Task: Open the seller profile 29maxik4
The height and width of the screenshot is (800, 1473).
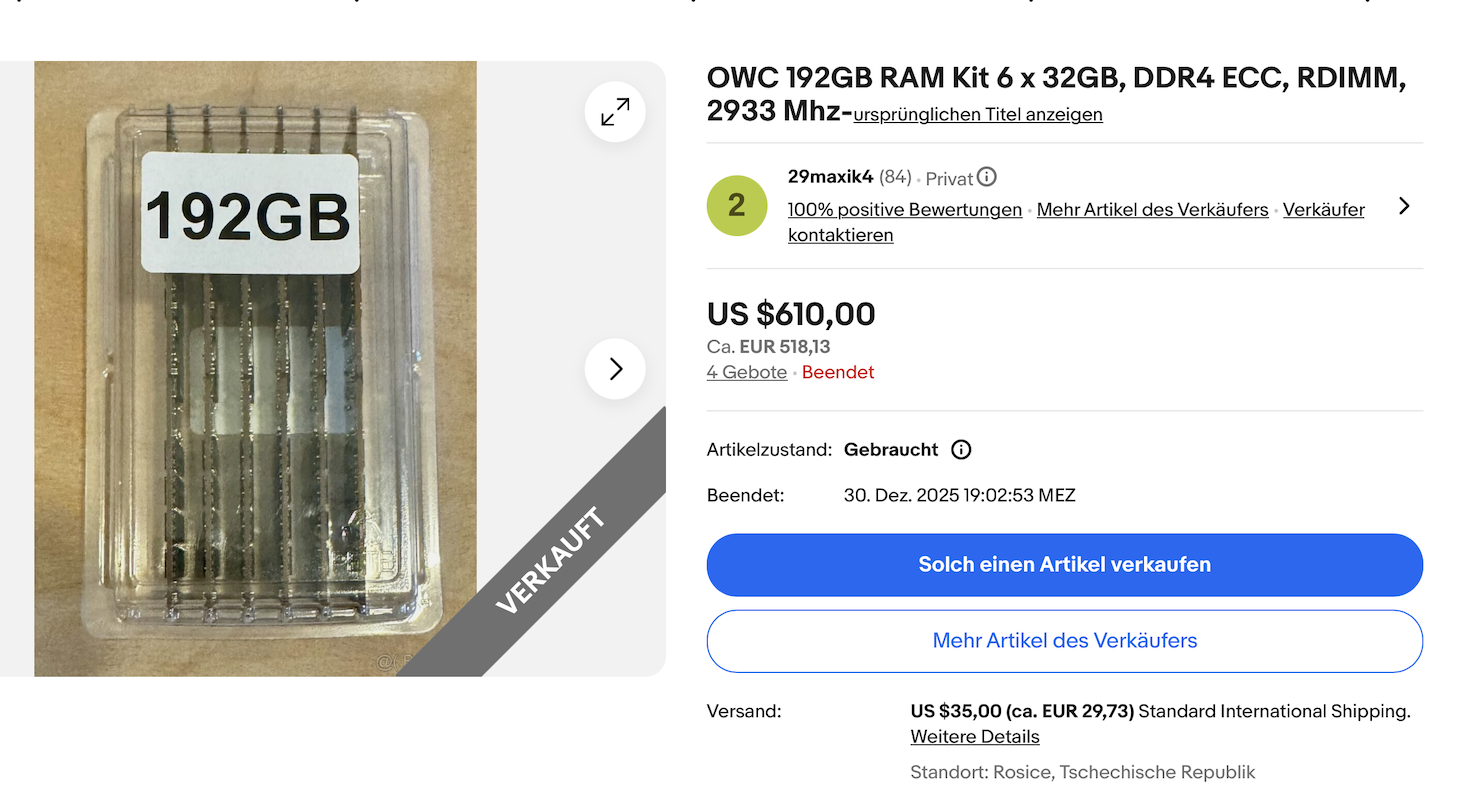Action: (x=829, y=176)
